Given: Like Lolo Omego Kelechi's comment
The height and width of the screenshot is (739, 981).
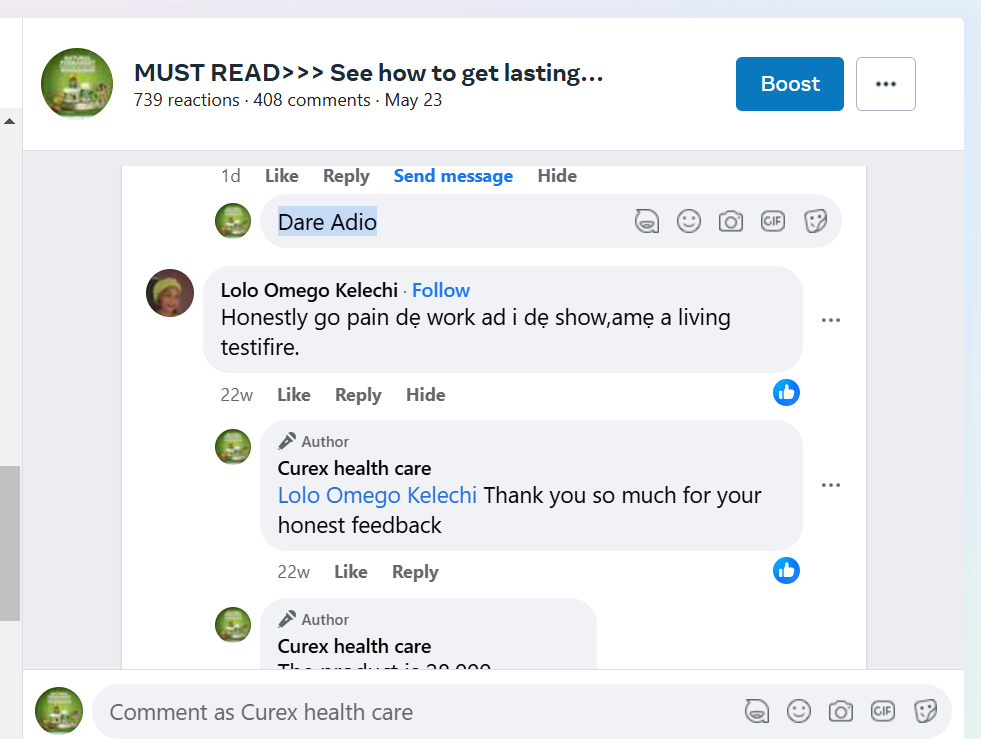Looking at the screenshot, I should [294, 395].
